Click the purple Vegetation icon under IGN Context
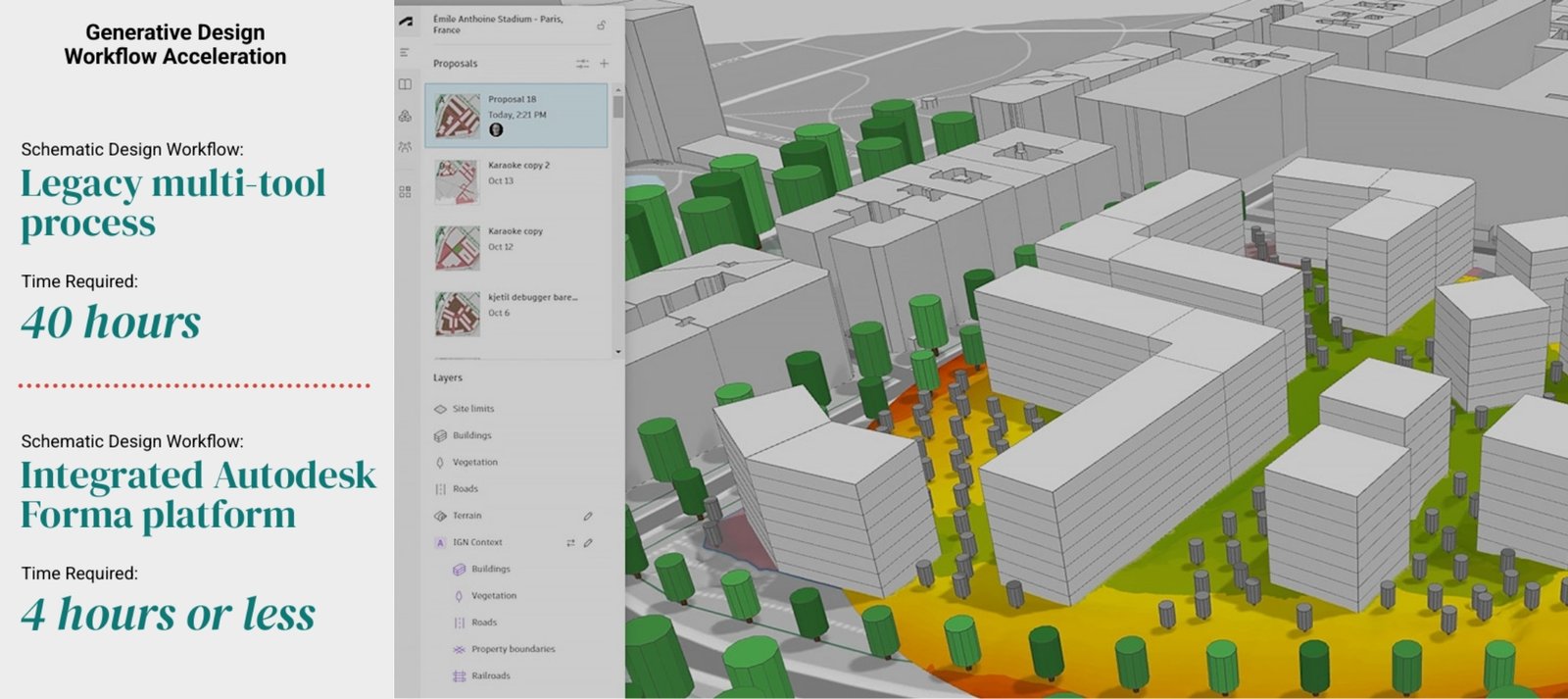This screenshot has width=1568, height=699. 459,595
